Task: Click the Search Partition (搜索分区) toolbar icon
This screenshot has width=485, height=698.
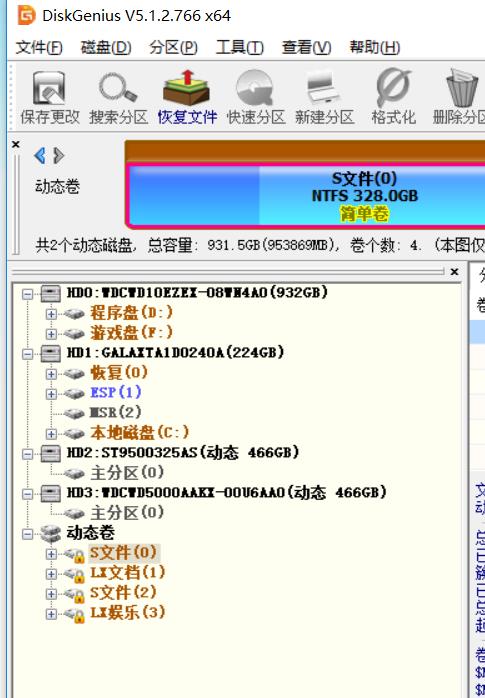Action: pos(118,97)
